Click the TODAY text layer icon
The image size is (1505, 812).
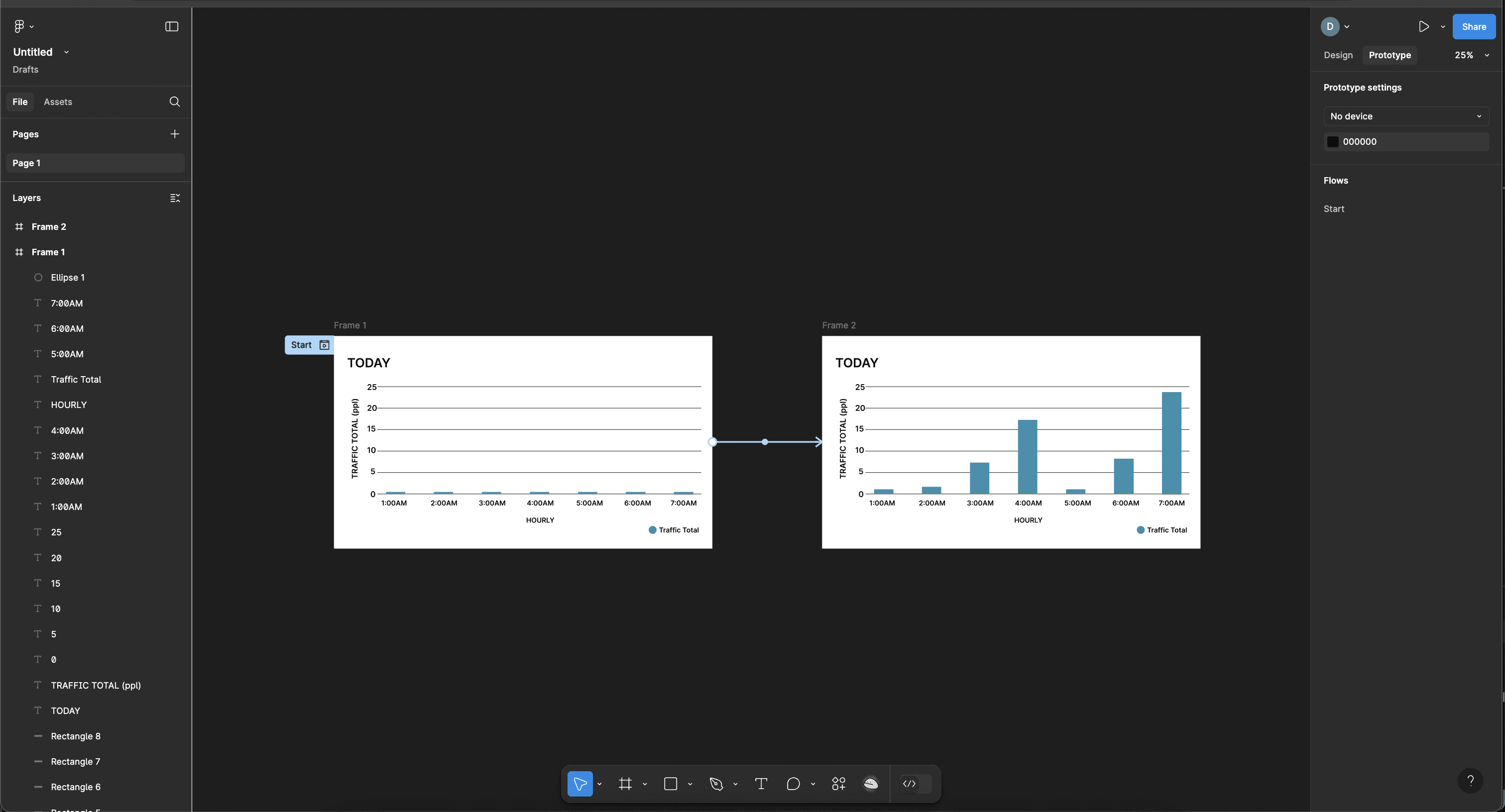coord(38,710)
